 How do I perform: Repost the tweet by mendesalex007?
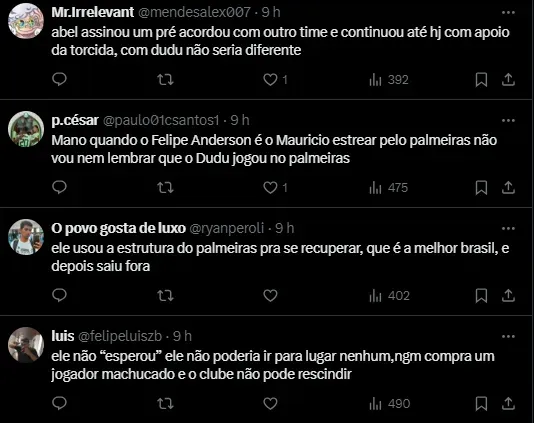pos(165,80)
